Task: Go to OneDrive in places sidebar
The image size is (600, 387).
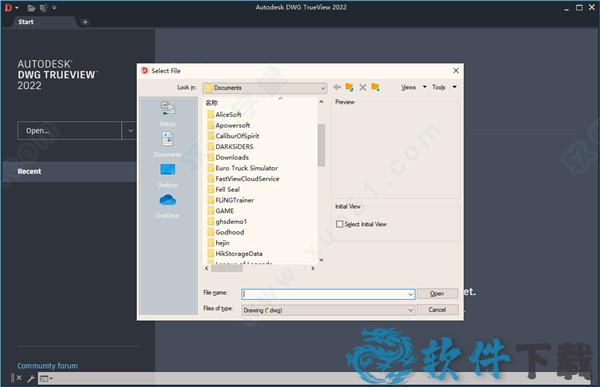Action: pos(168,206)
